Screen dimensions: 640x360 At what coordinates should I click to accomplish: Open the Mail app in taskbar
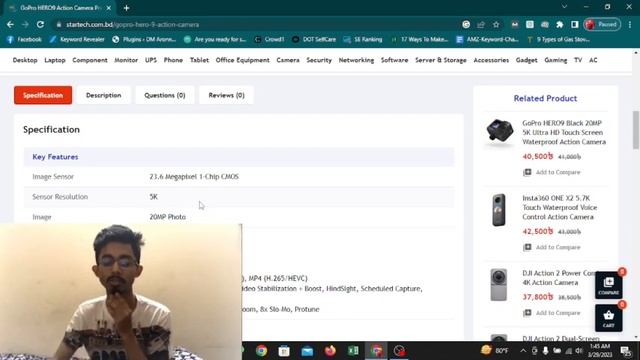pos(307,351)
